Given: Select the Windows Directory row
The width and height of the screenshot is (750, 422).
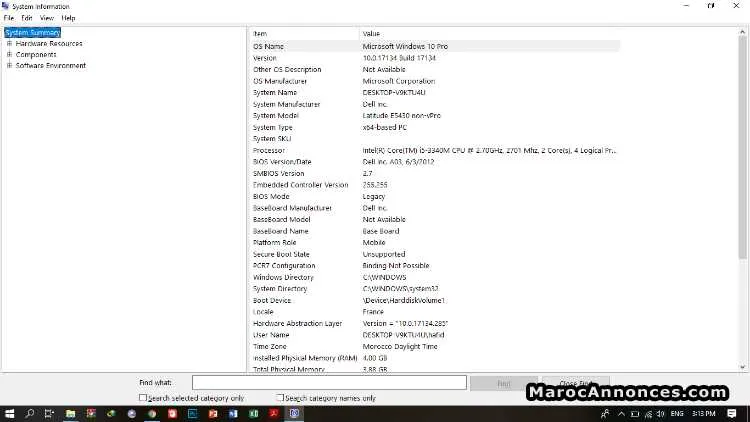Looking at the screenshot, I should coord(435,277).
